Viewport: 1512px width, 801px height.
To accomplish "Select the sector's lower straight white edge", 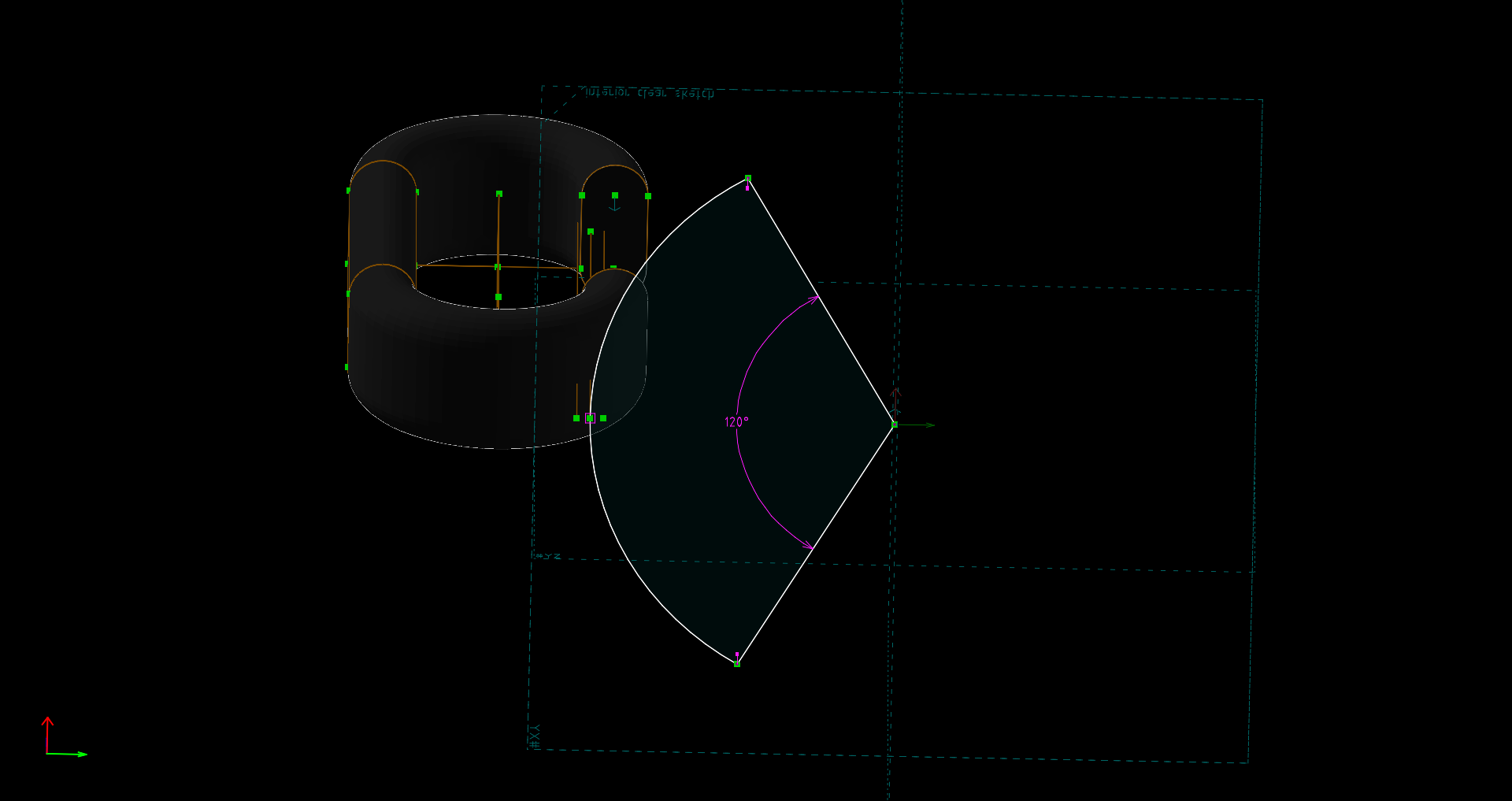I will 815,544.
